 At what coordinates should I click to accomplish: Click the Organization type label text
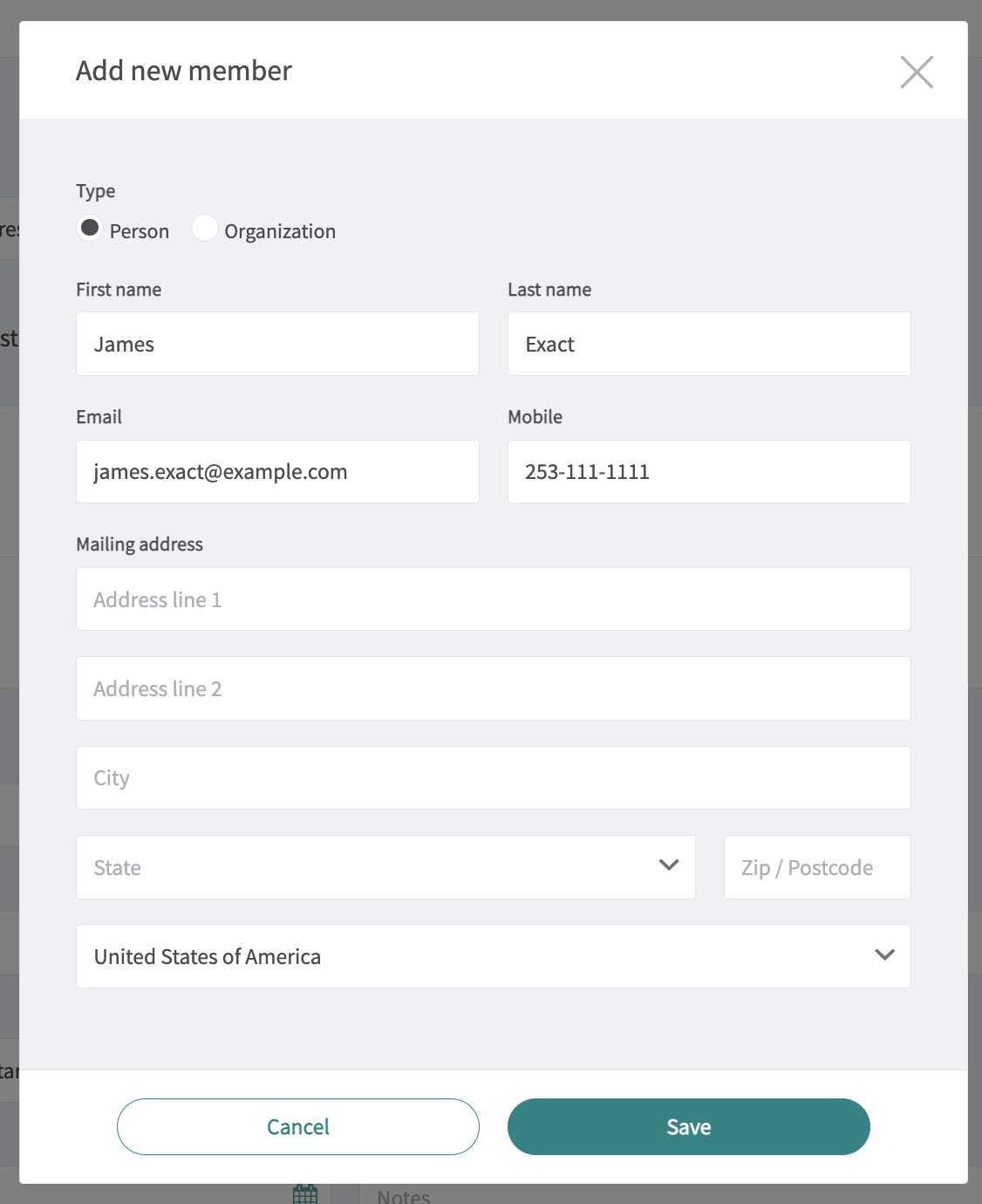tap(280, 231)
